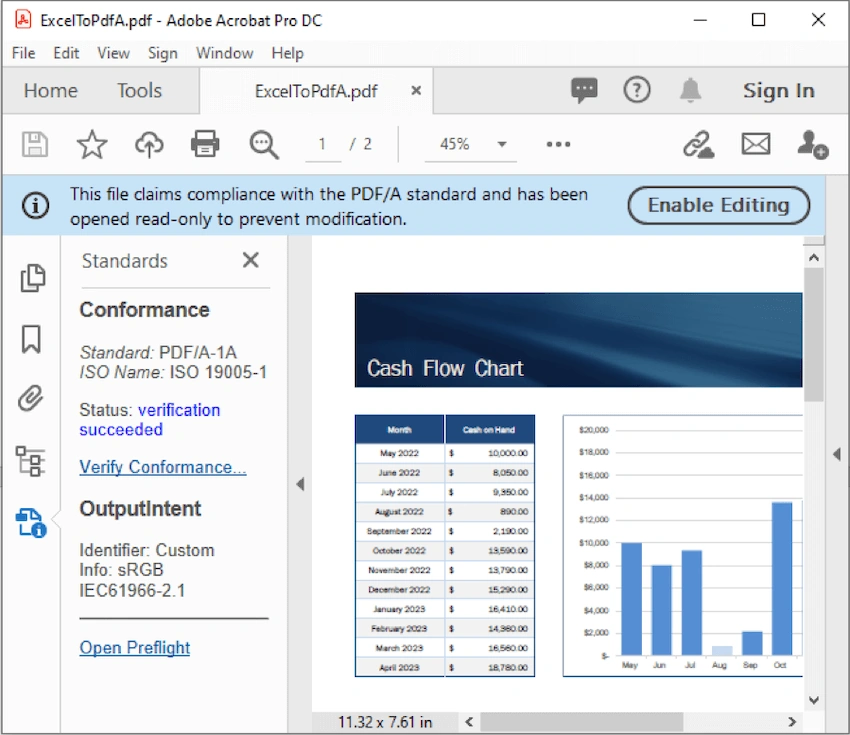The height and width of the screenshot is (735, 850).
Task: Collapse the left navigation pane arrow
Action: tap(300, 484)
